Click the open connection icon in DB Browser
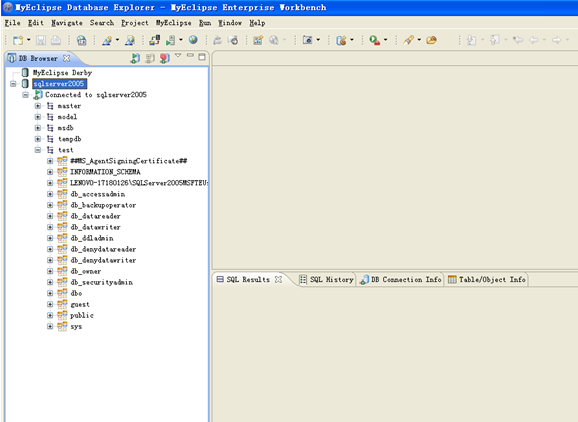This screenshot has height=422, width=578. pyautogui.click(x=135, y=58)
